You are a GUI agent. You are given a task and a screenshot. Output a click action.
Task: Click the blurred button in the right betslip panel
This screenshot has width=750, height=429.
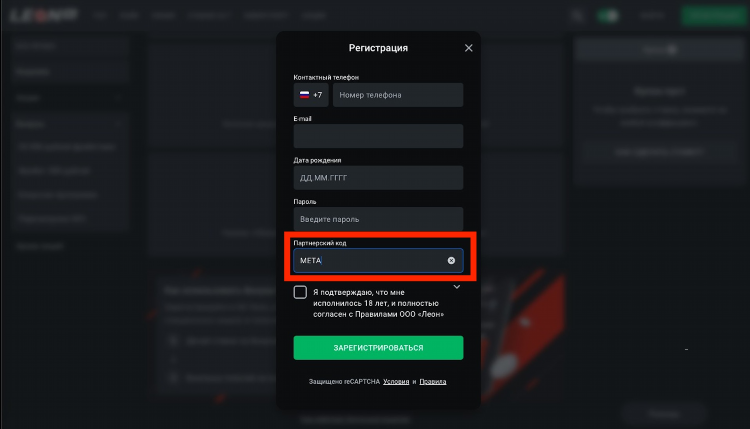tap(659, 152)
